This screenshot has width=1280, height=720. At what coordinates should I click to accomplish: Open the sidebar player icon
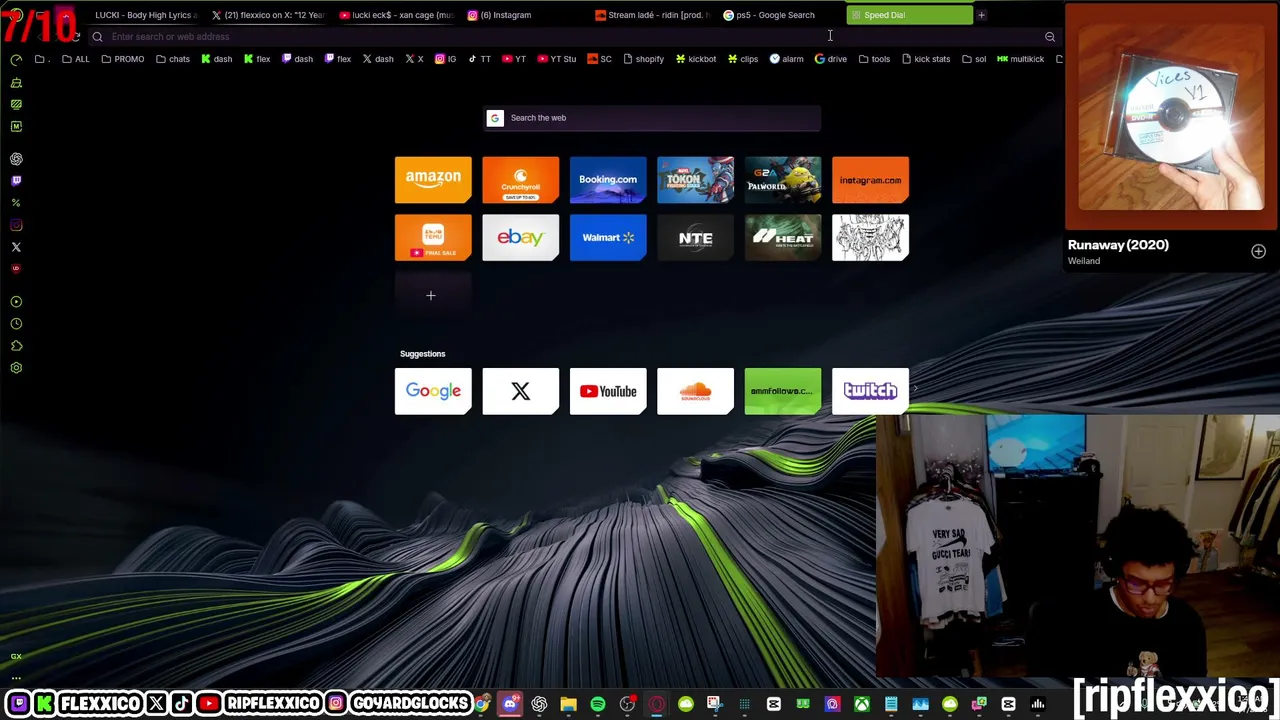pos(16,302)
